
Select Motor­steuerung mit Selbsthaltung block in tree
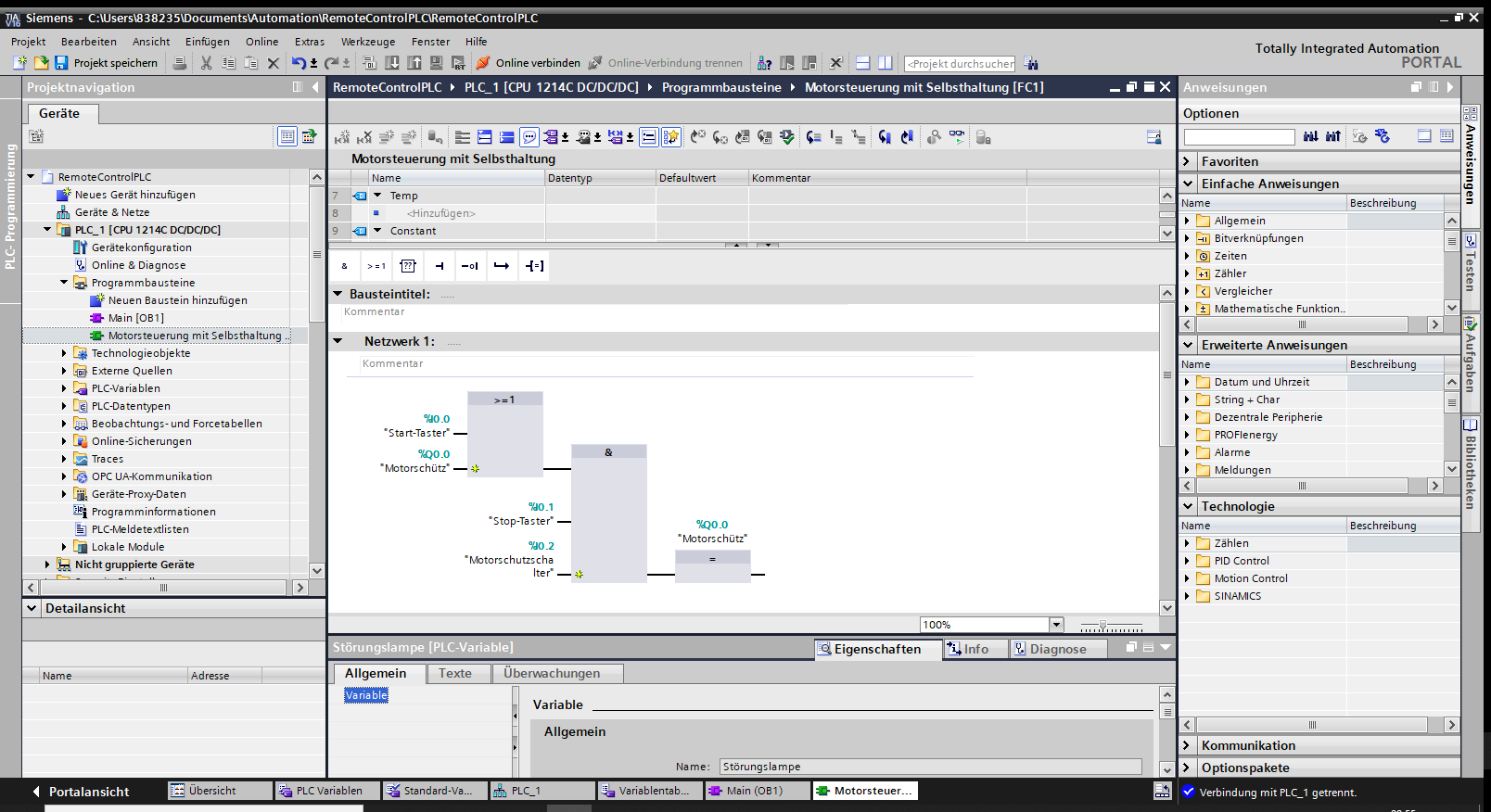pyautogui.click(x=195, y=336)
